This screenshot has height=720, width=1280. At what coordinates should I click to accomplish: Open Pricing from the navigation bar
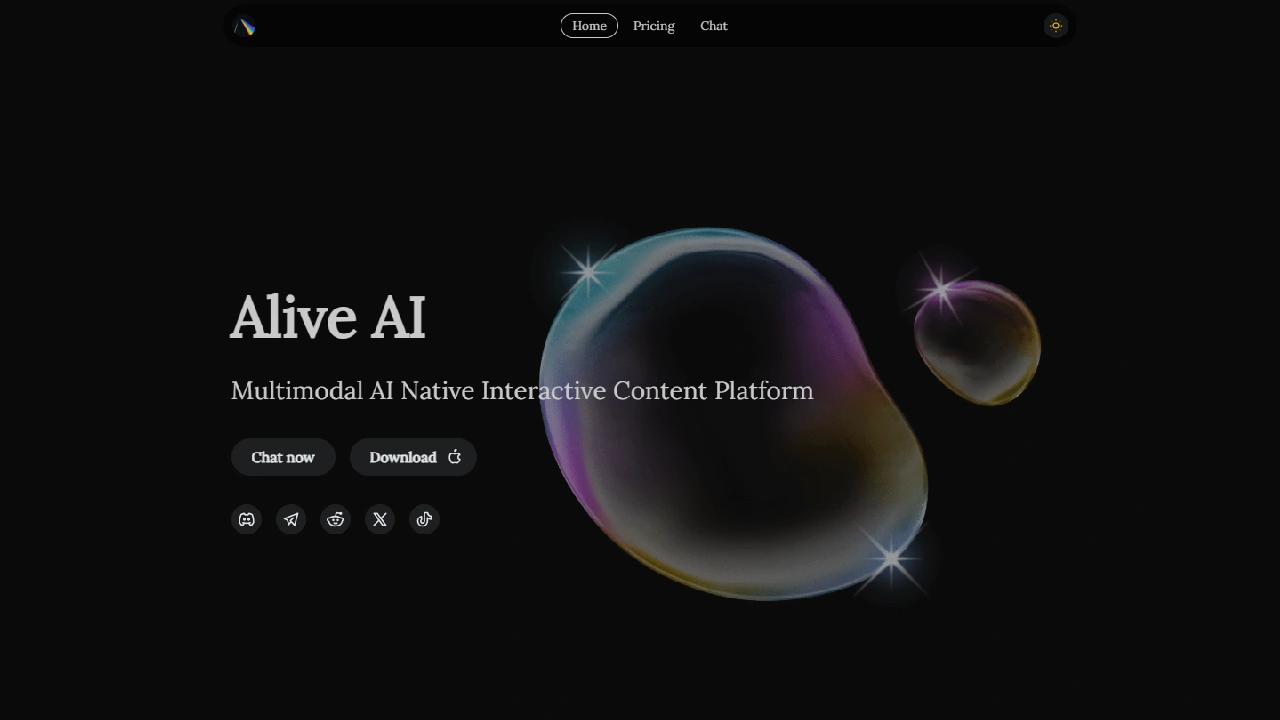tap(653, 25)
